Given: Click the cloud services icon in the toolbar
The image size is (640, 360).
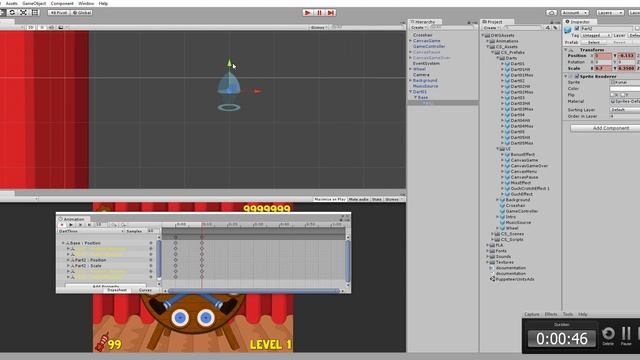Looking at the screenshot, I should tap(551, 13).
